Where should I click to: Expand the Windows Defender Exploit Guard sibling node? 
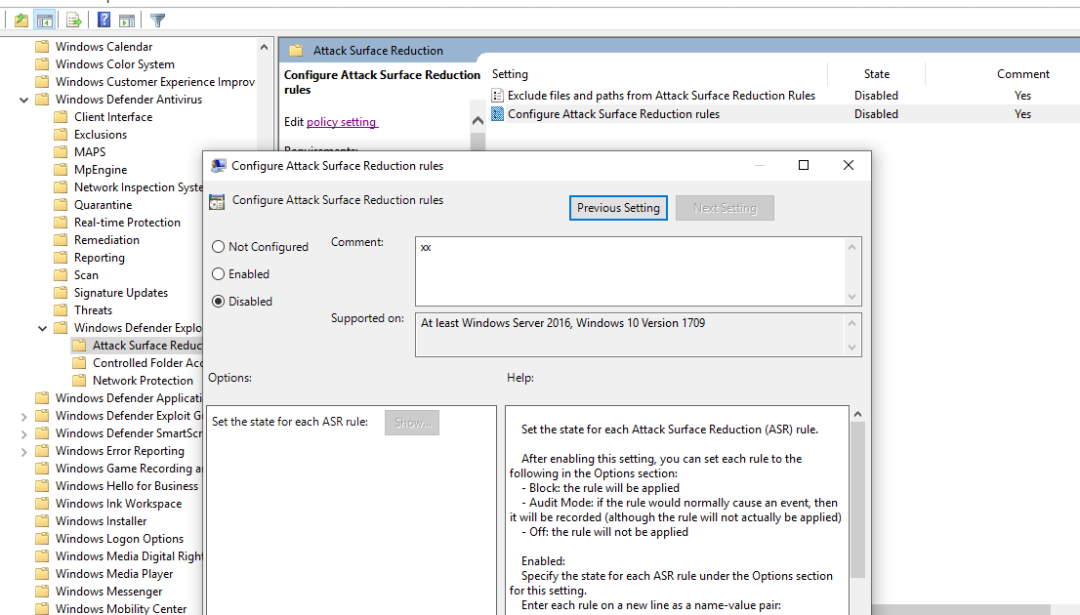tap(24, 417)
